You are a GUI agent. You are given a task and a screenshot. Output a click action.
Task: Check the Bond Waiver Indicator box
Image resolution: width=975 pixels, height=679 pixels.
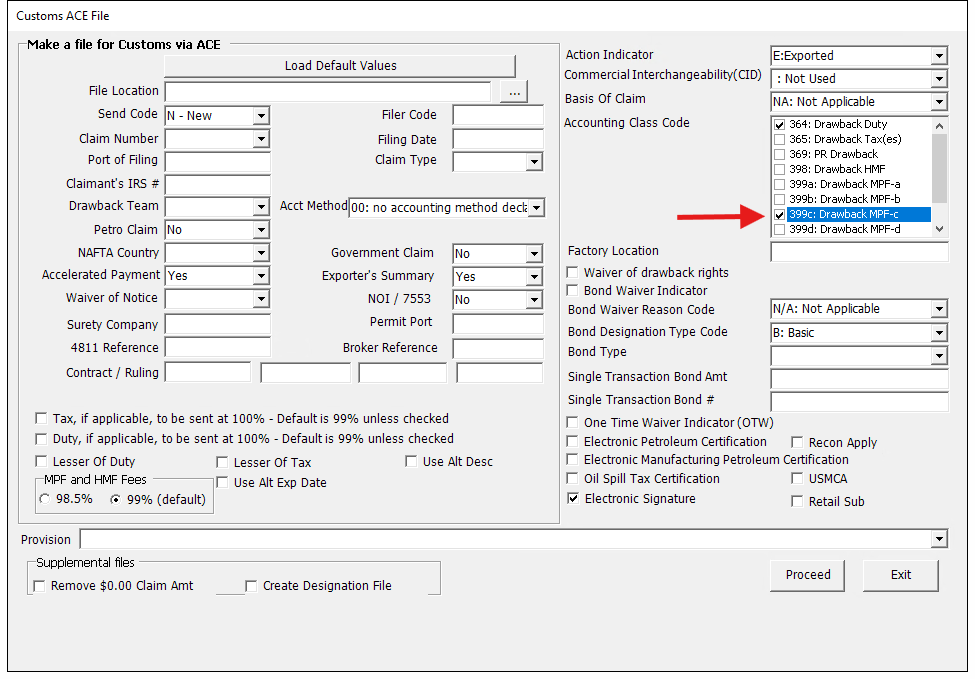573,290
